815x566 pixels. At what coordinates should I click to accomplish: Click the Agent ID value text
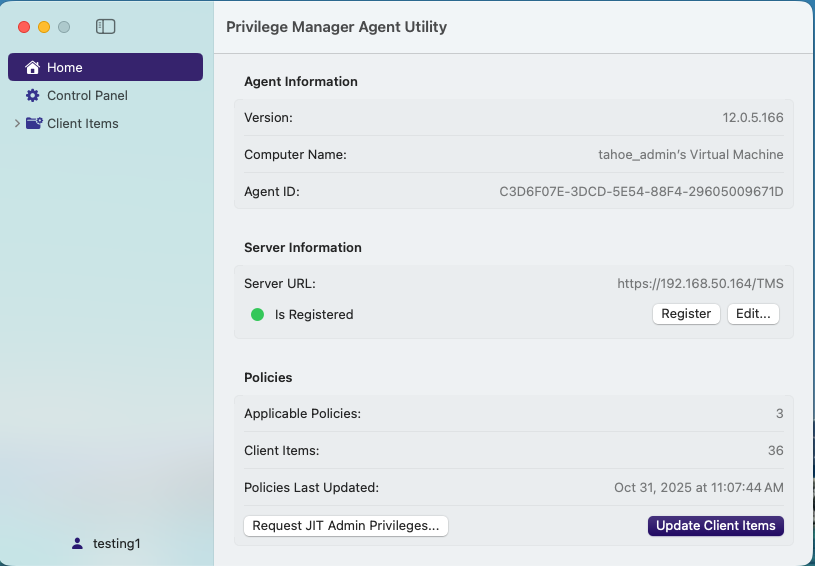[x=641, y=191]
